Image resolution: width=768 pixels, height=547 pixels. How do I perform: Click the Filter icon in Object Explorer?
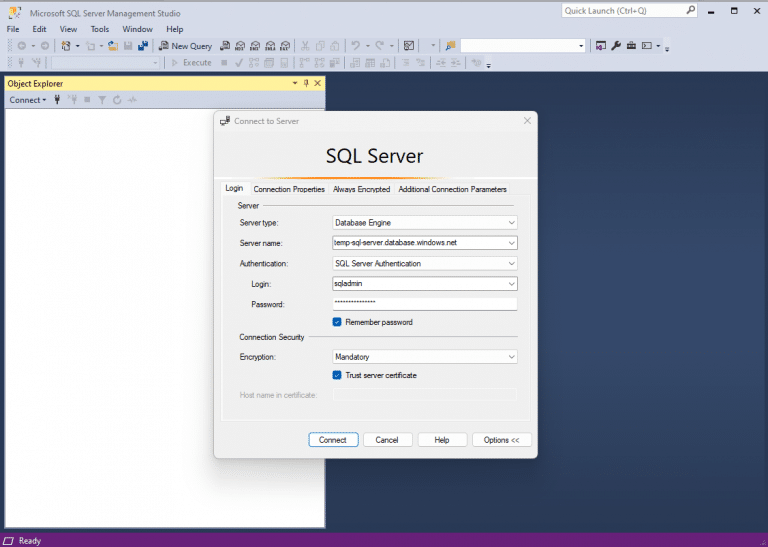click(x=102, y=100)
